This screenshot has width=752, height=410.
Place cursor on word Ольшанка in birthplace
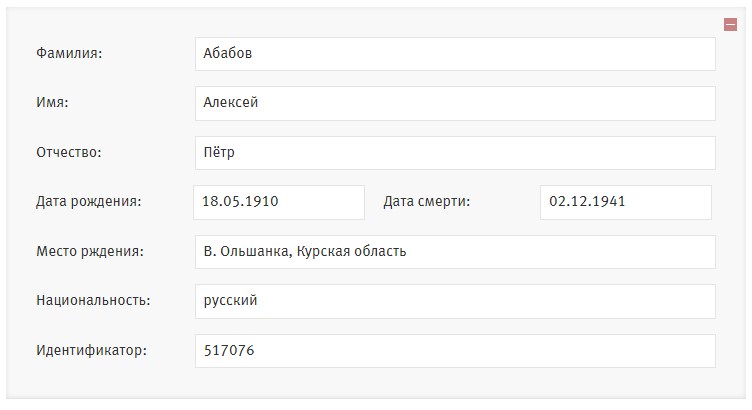256,251
